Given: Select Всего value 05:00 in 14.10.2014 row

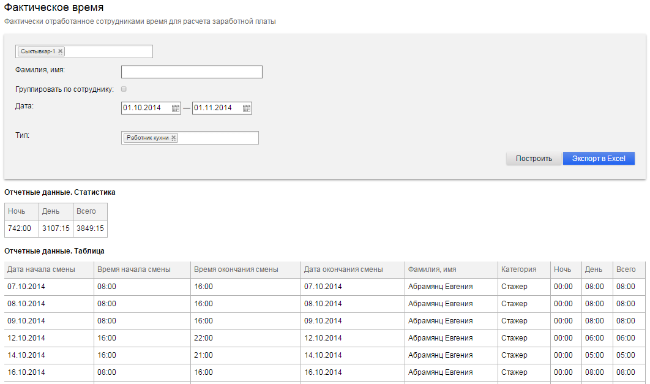Looking at the screenshot, I should [x=626, y=355].
